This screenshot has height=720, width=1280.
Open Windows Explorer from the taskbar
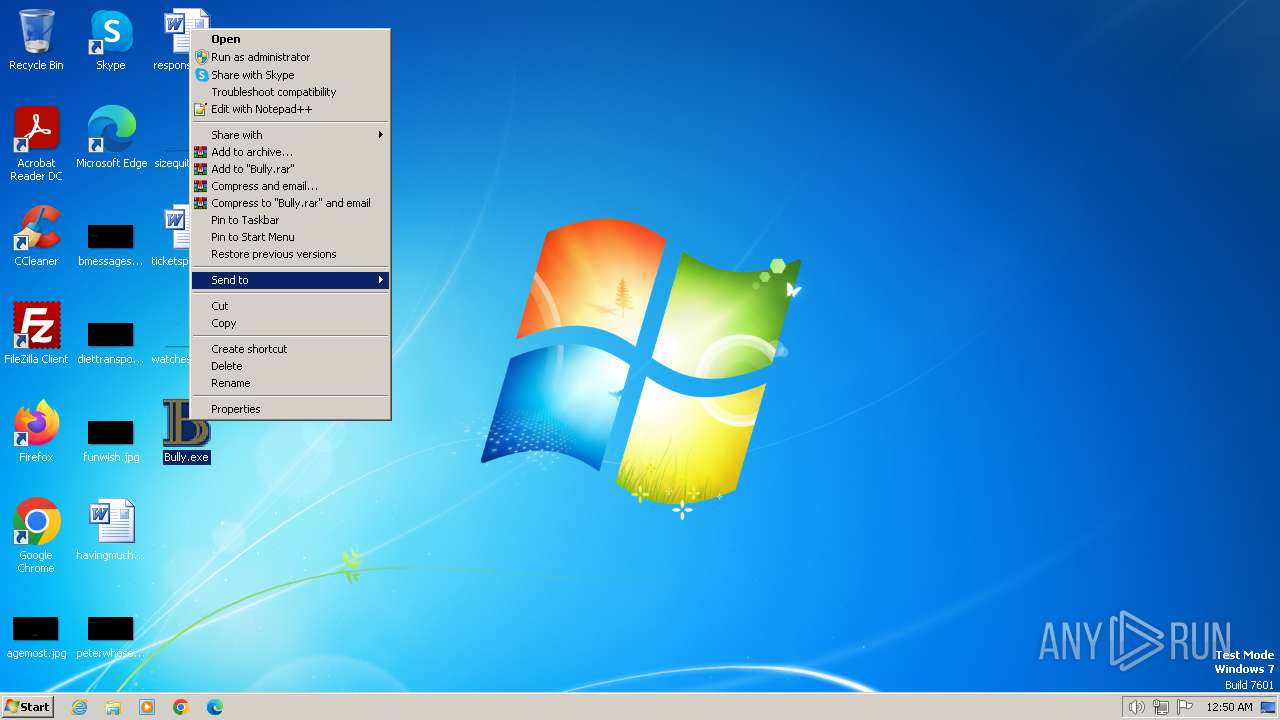[113, 707]
